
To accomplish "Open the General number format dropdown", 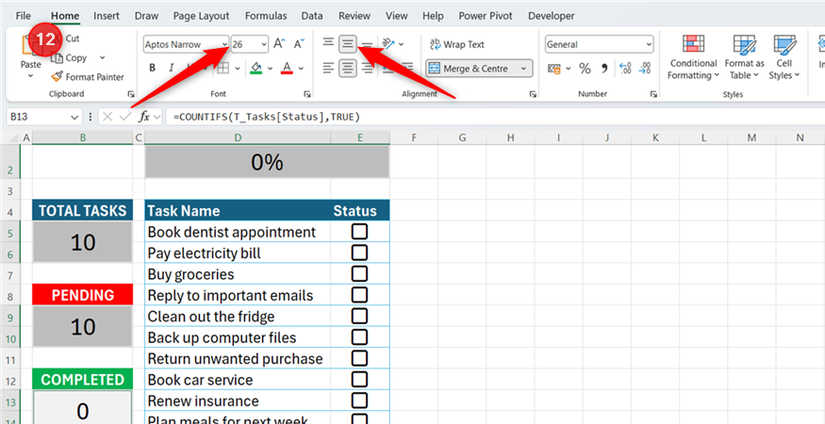I will coord(648,45).
